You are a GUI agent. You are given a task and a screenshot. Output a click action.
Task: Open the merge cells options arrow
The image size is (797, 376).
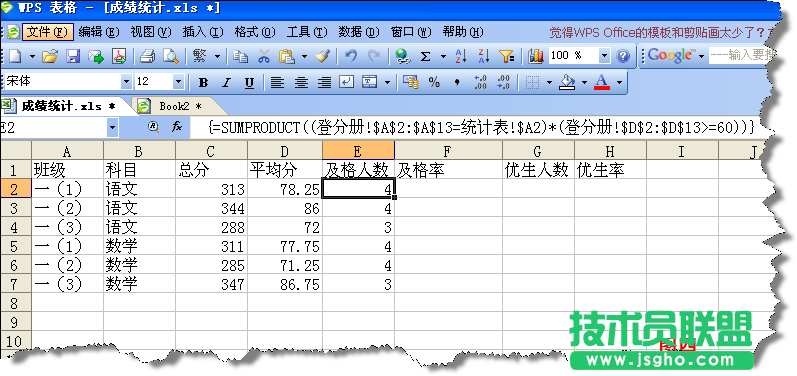click(x=388, y=82)
